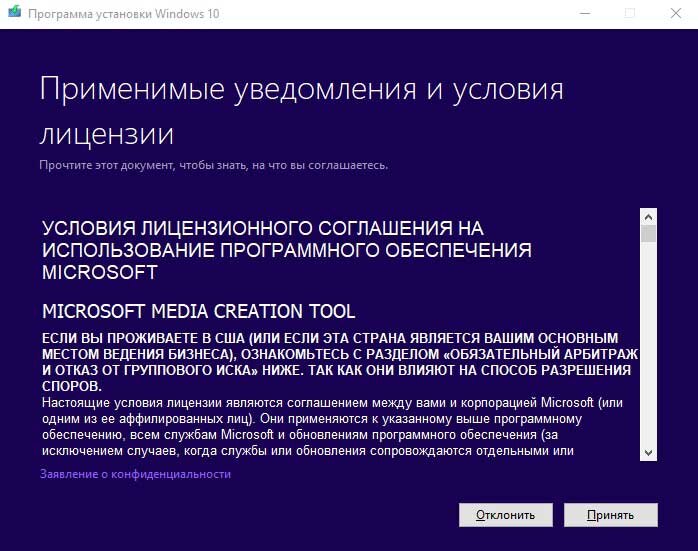This screenshot has height=551, width=698.
Task: Click the УСЛОВИЯ ЛИЦЕНЗИОННОГО СОГЛАШЕНИЯ heading
Action: 287,250
